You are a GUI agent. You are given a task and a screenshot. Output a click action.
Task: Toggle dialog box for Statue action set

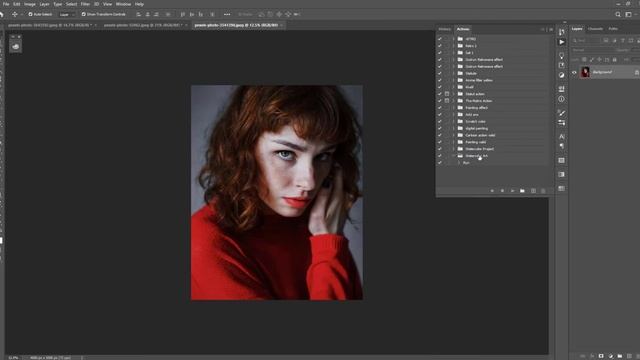447,94
